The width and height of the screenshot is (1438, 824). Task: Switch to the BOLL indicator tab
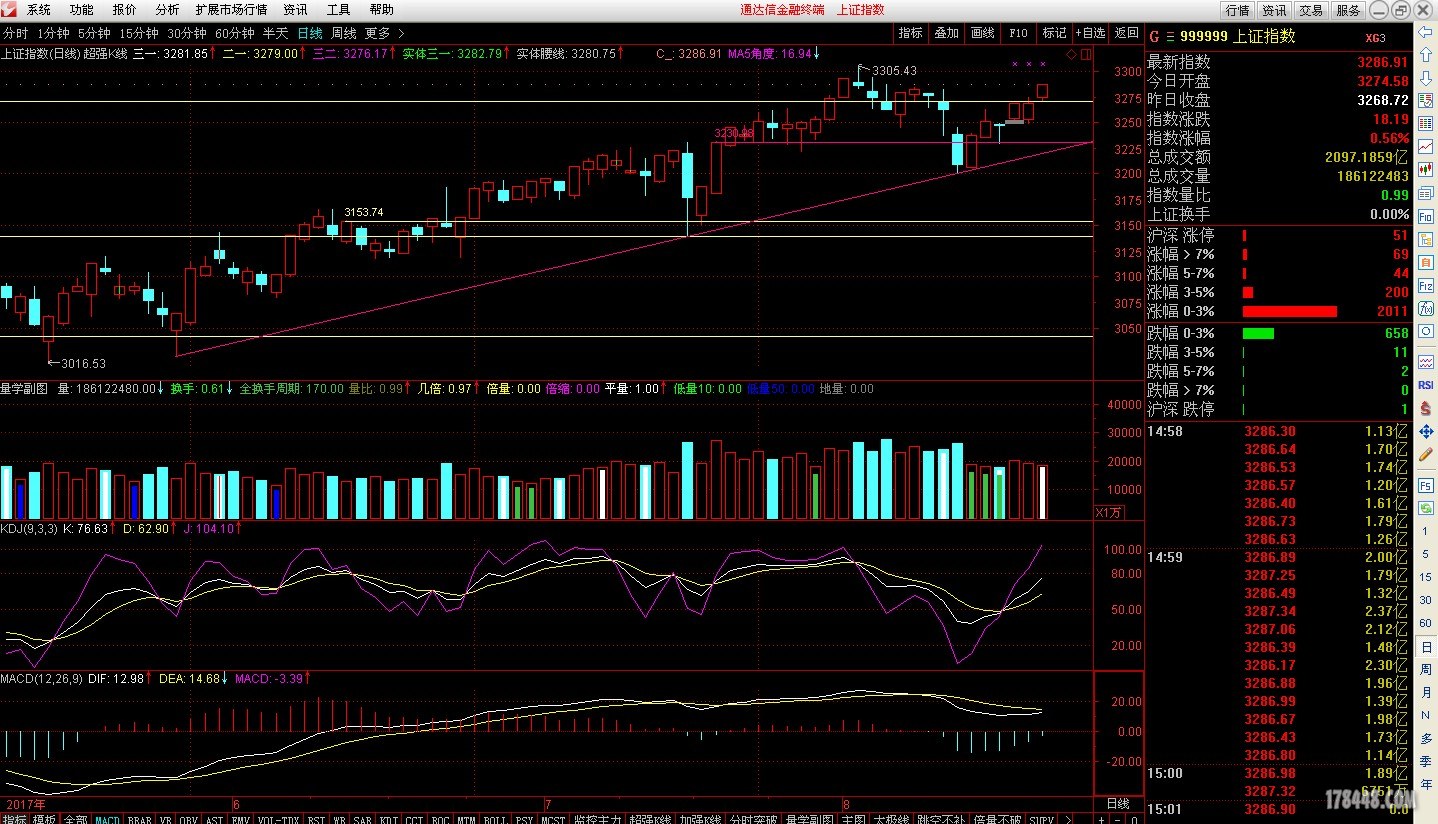pyautogui.click(x=494, y=820)
